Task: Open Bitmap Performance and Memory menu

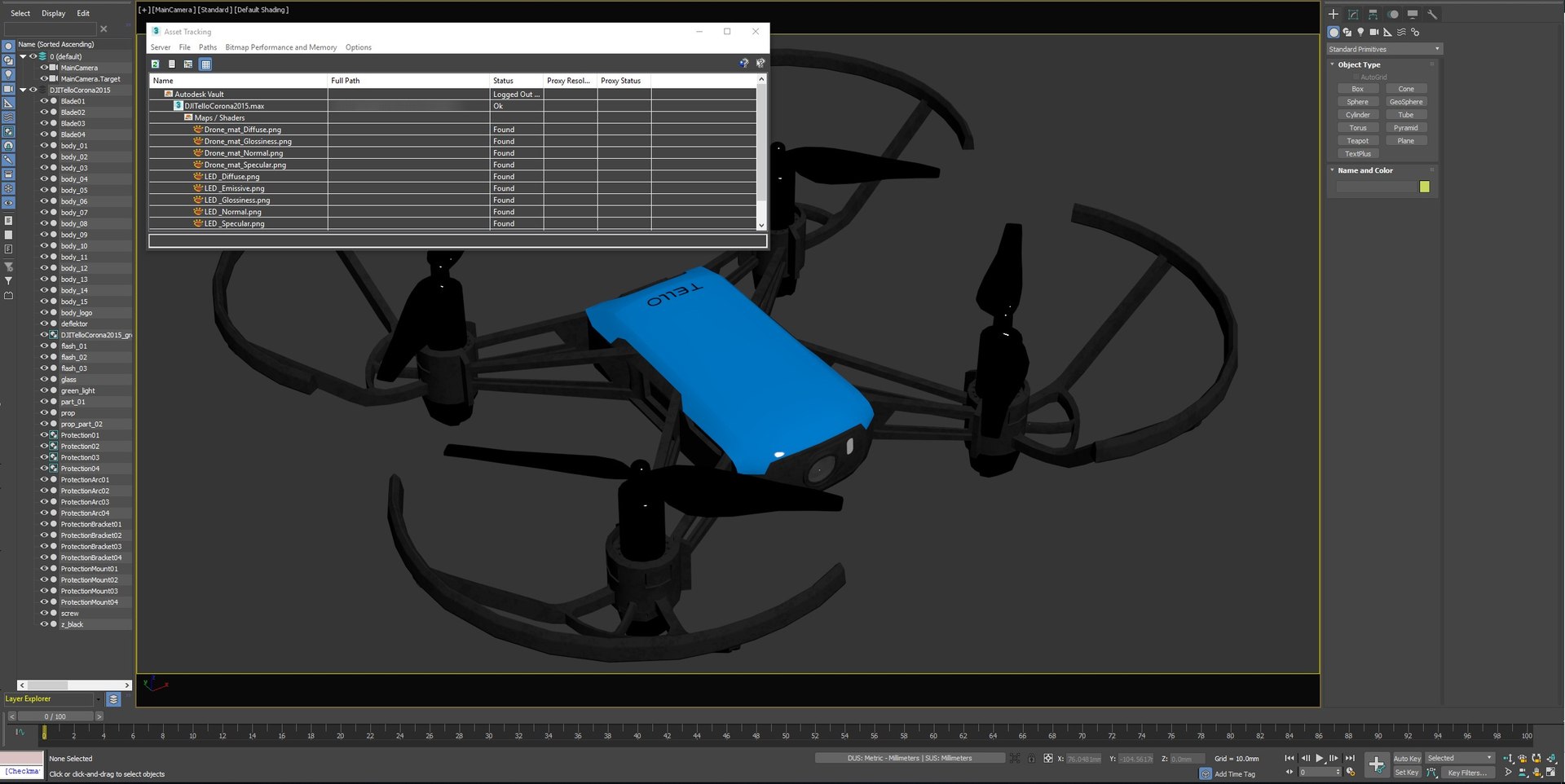Action: pos(281,47)
